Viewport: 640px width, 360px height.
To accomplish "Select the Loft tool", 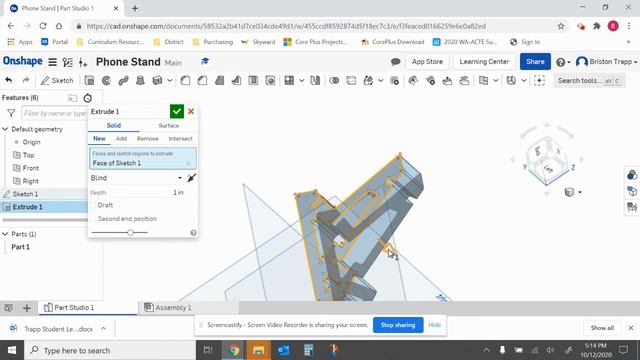I will (x=140, y=80).
